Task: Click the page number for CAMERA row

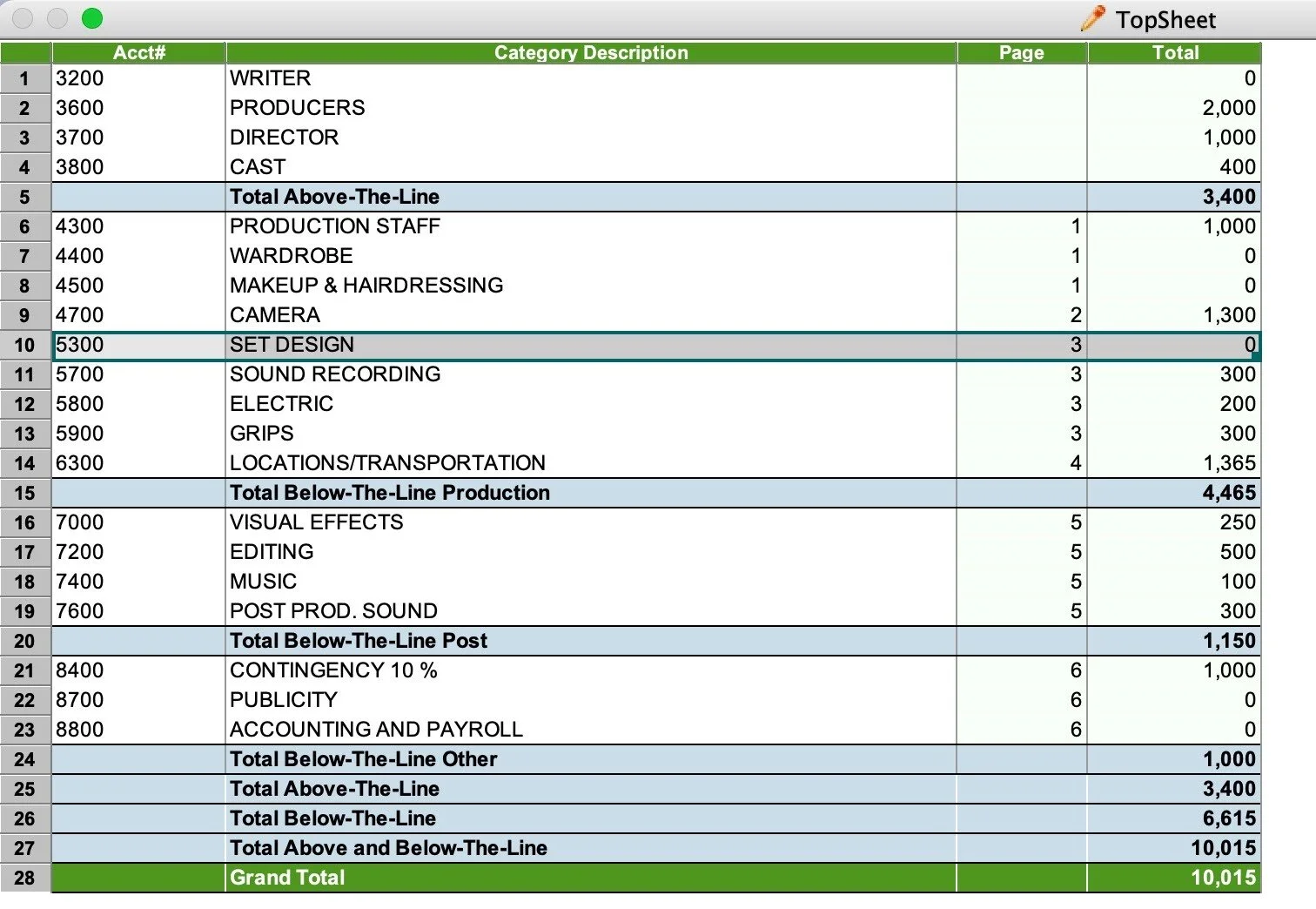Action: [x=1022, y=315]
